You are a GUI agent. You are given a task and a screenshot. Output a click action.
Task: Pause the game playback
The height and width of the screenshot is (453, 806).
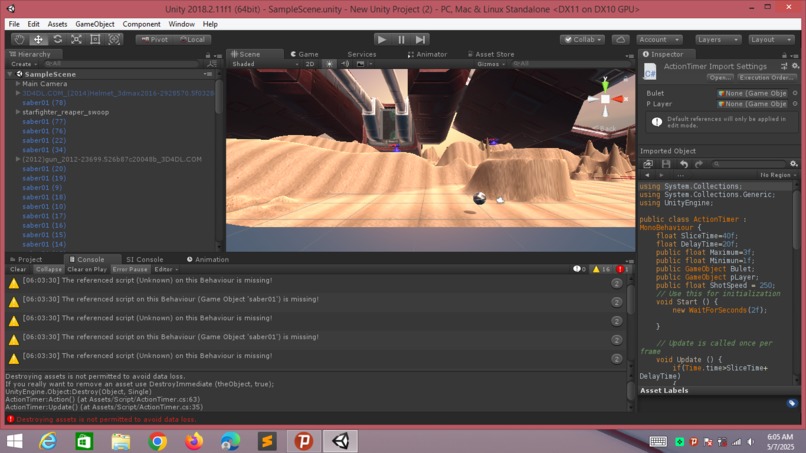pos(401,39)
